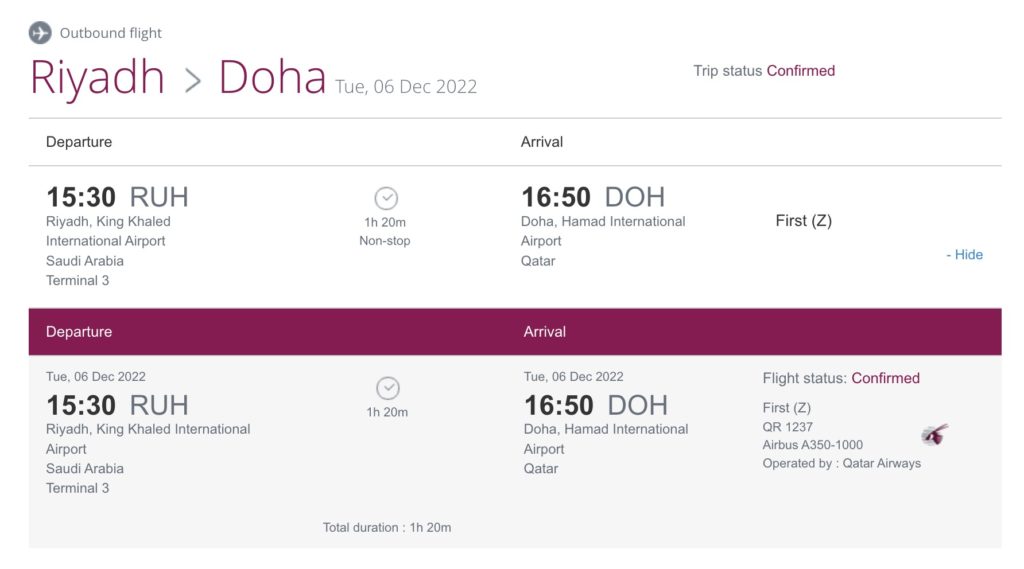Click the Non-stop label
This screenshot has width=1024, height=569.
tap(385, 241)
